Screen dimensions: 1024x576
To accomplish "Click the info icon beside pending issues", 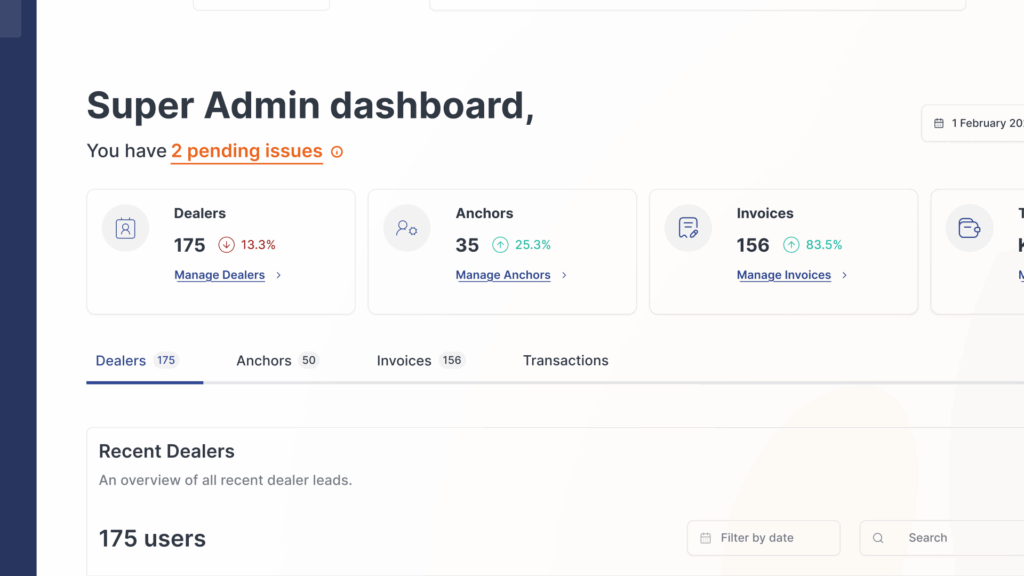I will pos(337,152).
